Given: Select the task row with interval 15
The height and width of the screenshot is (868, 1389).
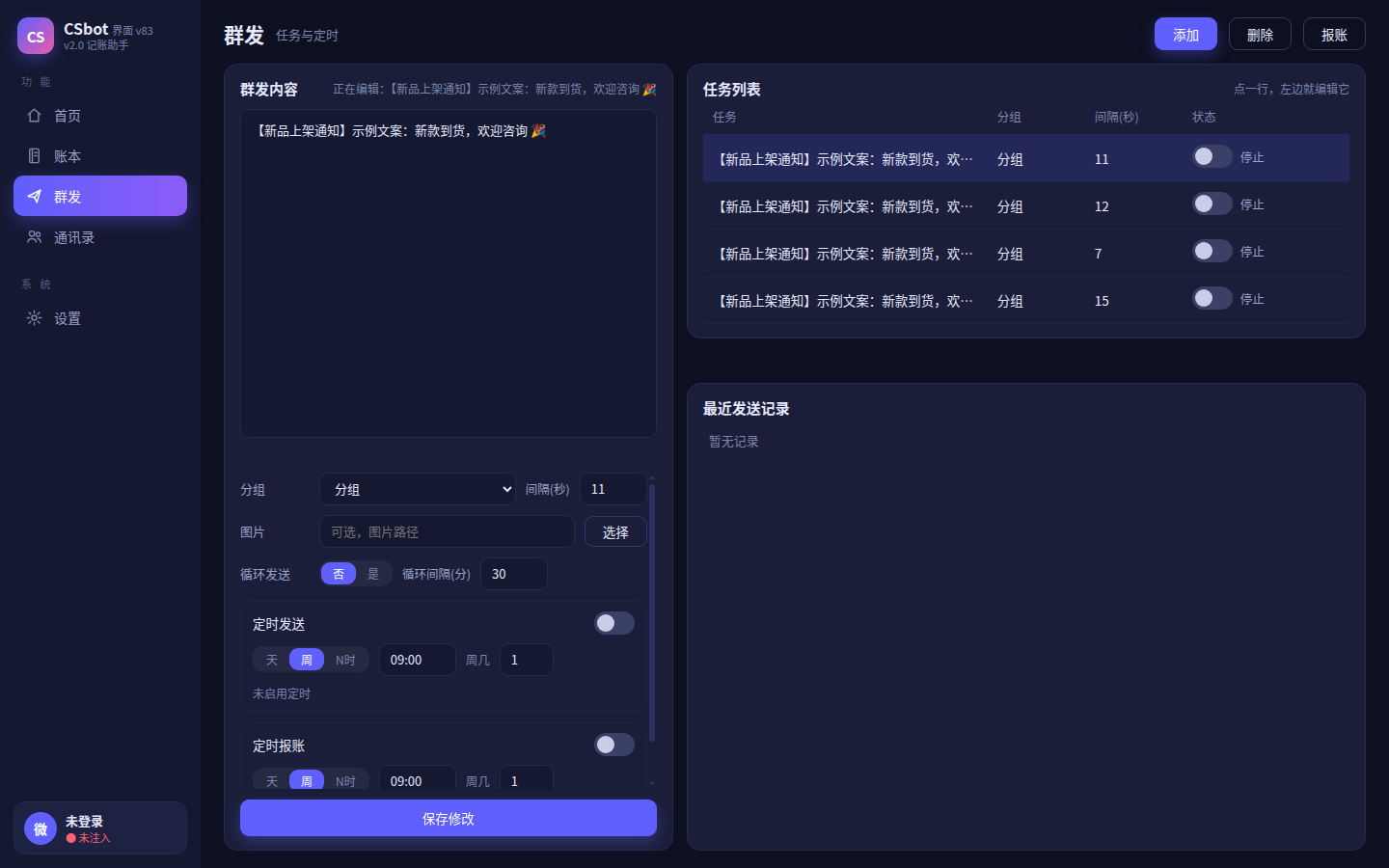Looking at the screenshot, I should pos(1026,300).
